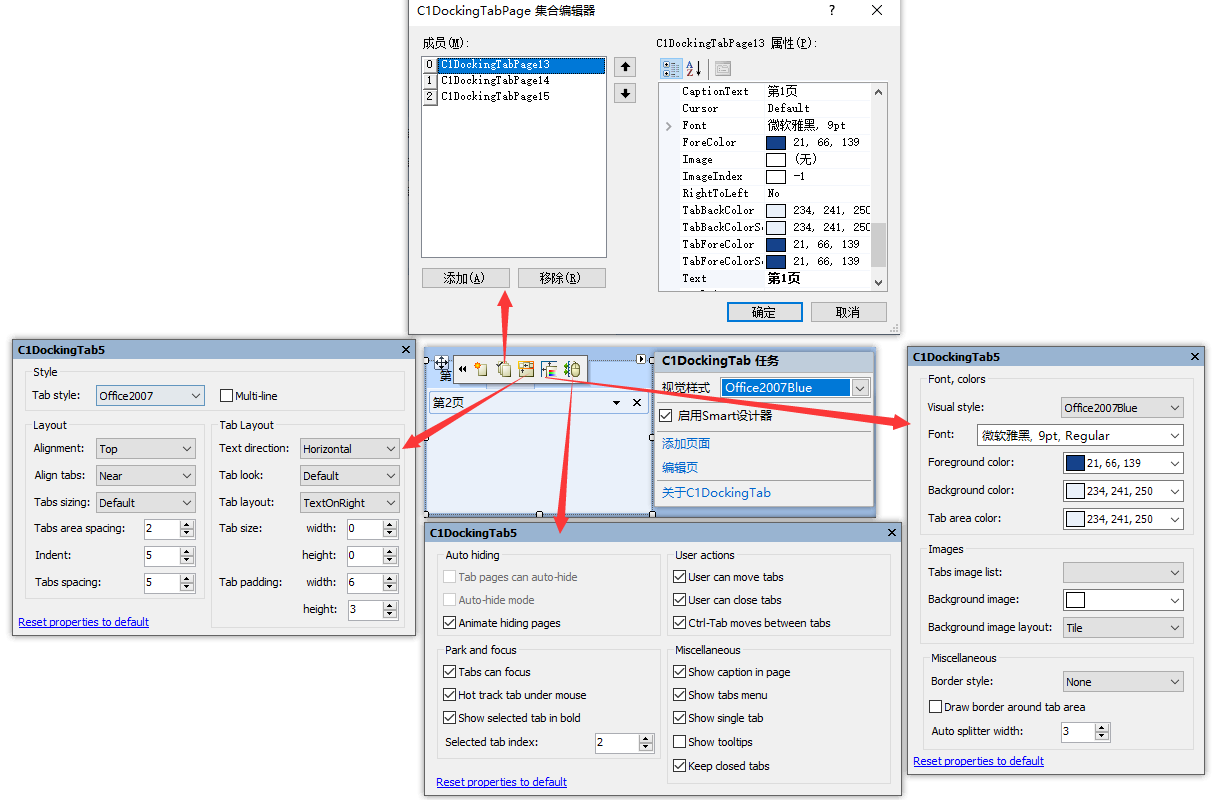Image resolution: width=1214 pixels, height=800 pixels.
Task: Click the 关于C1DockingTab link
Action: [716, 492]
